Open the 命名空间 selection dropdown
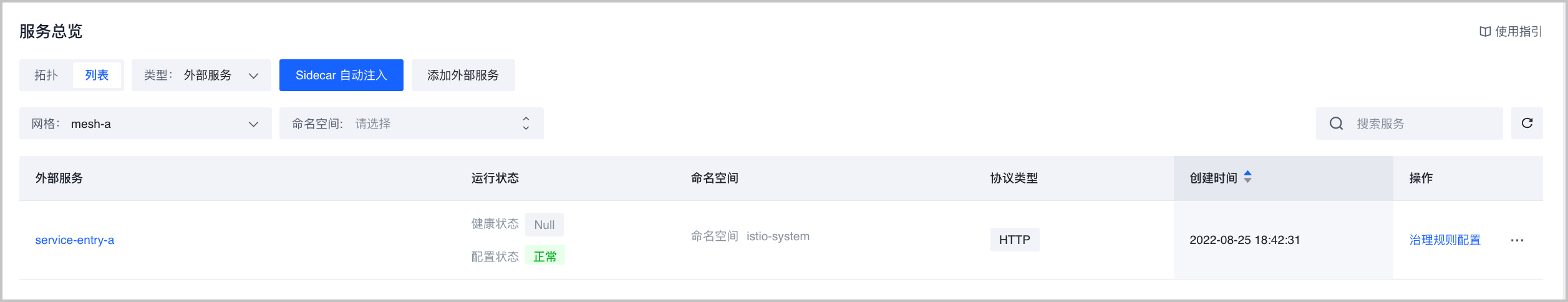The height and width of the screenshot is (302, 1568). pos(410,124)
